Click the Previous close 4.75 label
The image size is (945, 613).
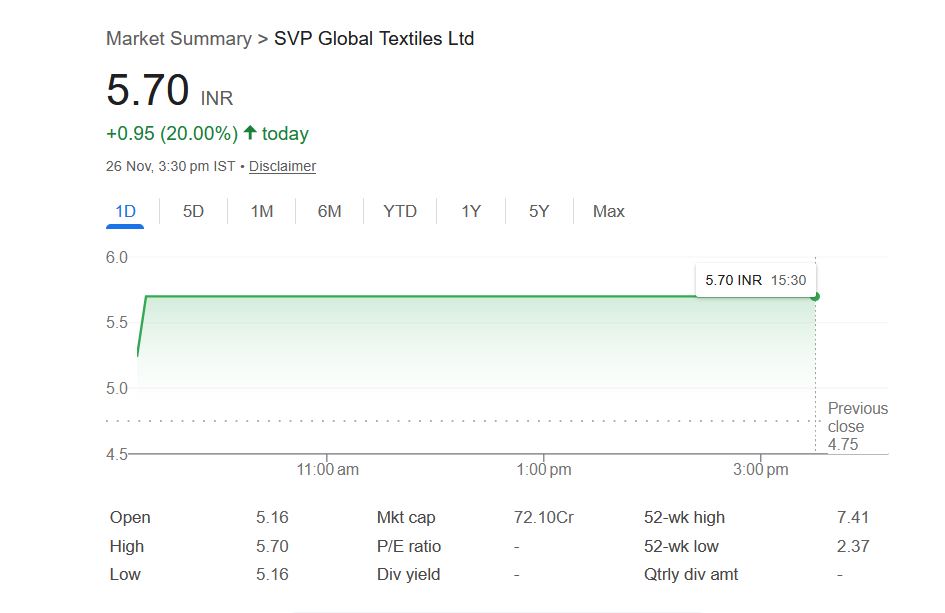click(x=857, y=426)
